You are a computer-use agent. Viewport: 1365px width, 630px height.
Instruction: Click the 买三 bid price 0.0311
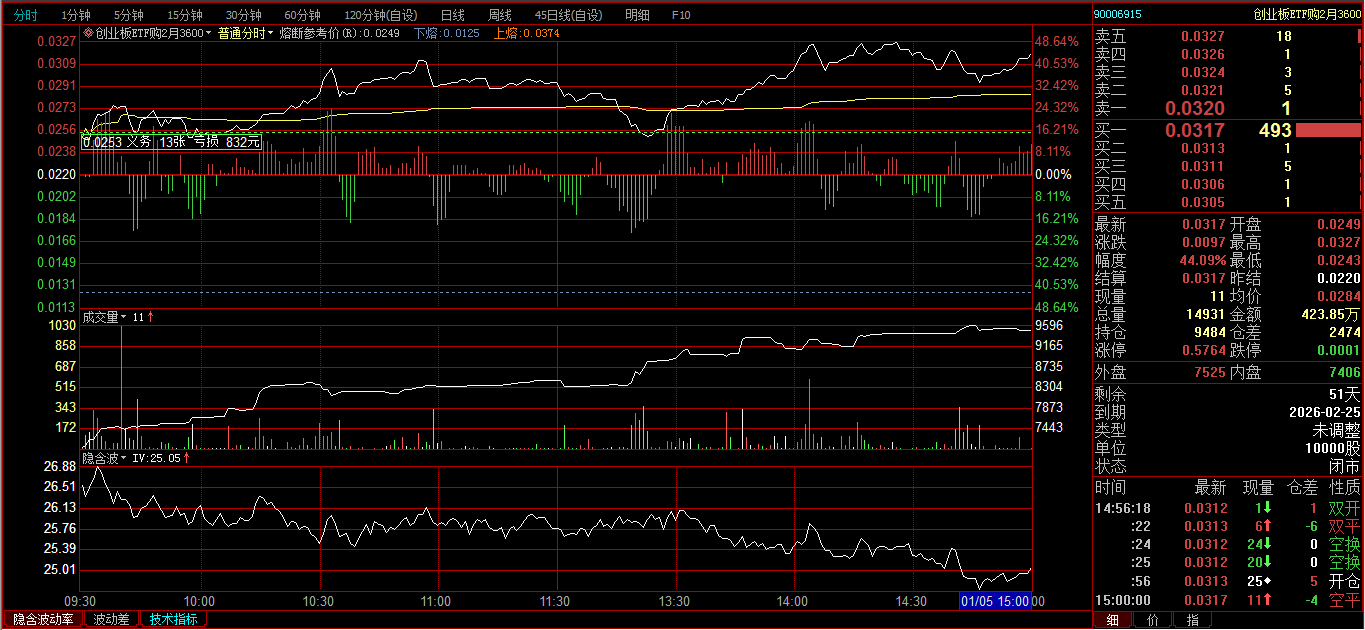tap(1202, 166)
